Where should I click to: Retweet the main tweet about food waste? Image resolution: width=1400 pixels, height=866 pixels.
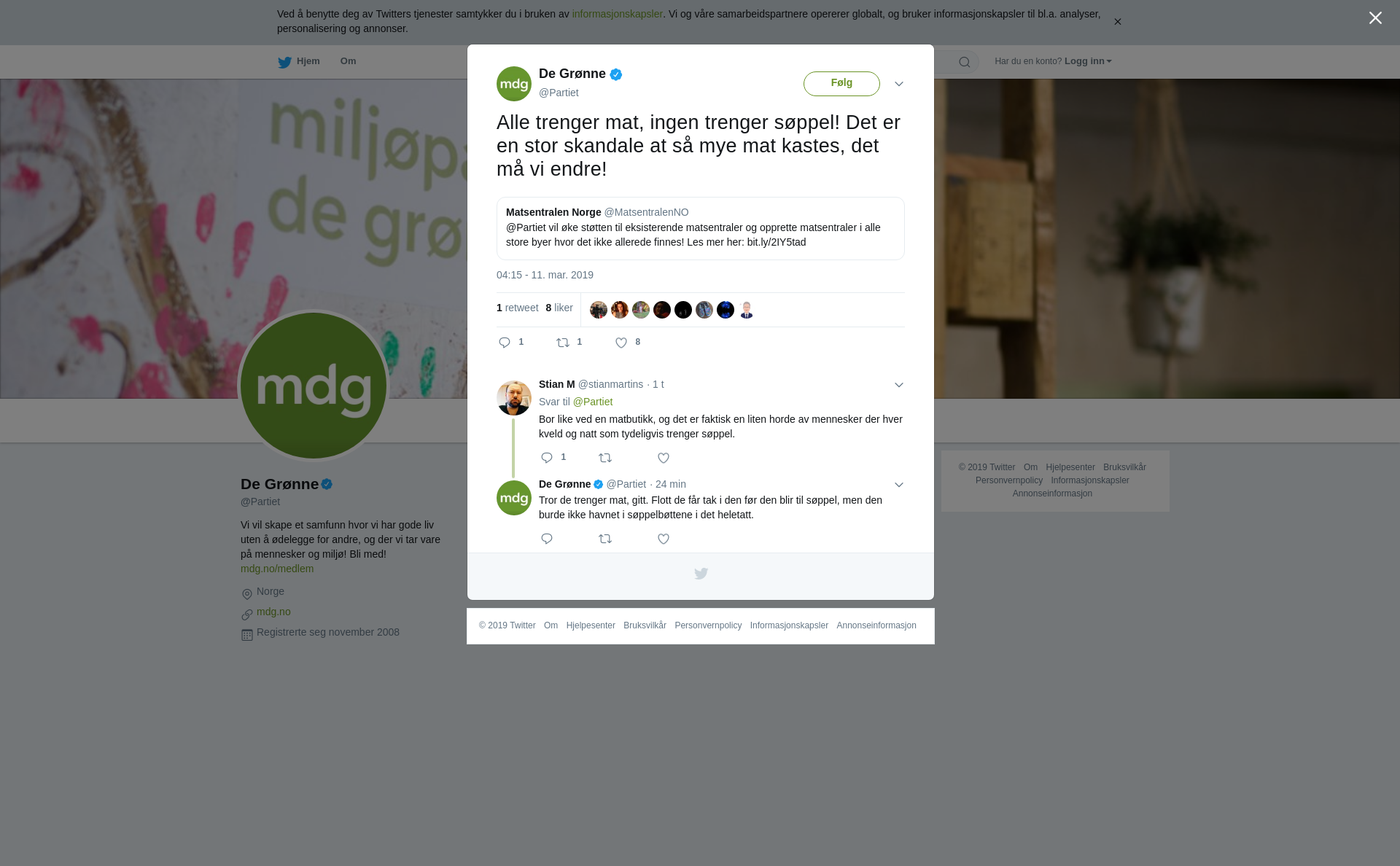point(563,343)
